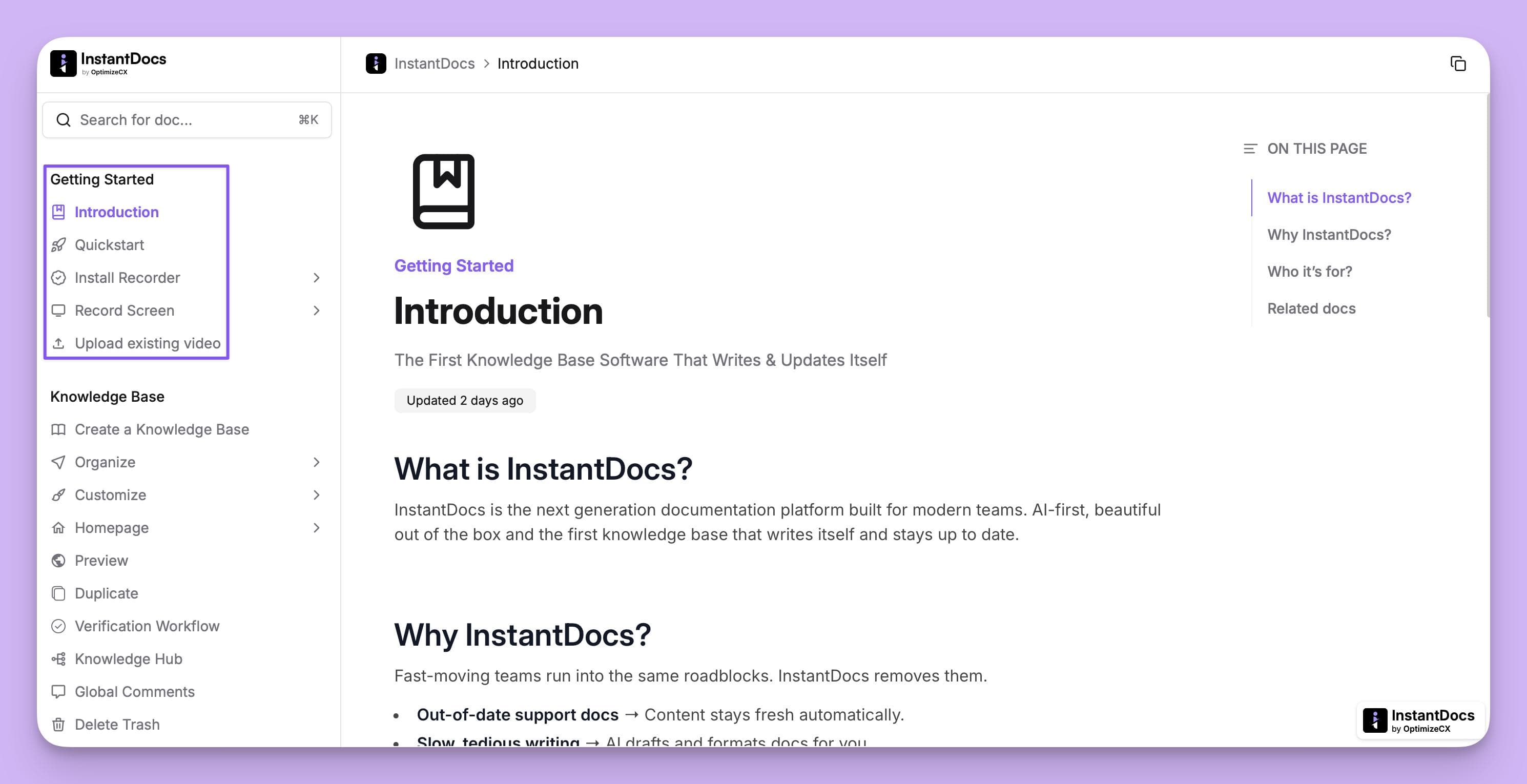Viewport: 1527px width, 784px height.
Task: Click the Upload existing video icon
Action: (x=59, y=342)
